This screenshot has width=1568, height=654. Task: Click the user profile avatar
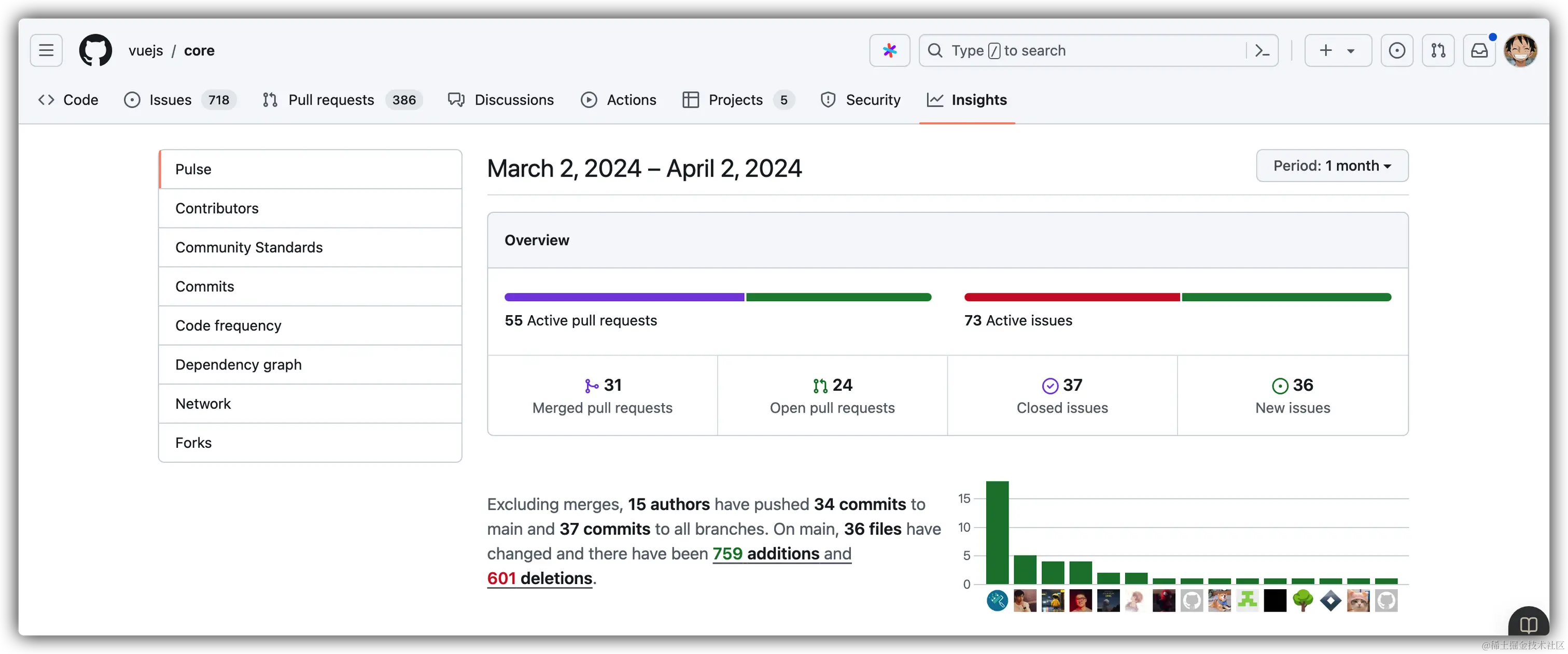coord(1520,50)
